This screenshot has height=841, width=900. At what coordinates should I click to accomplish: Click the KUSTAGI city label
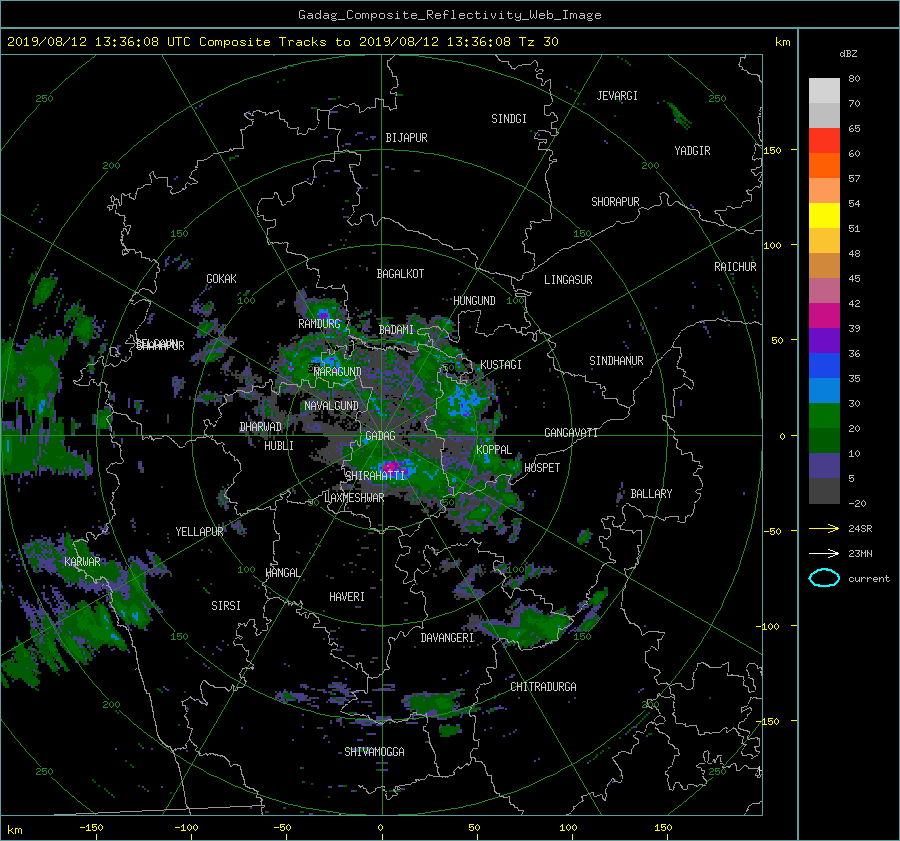(x=501, y=365)
